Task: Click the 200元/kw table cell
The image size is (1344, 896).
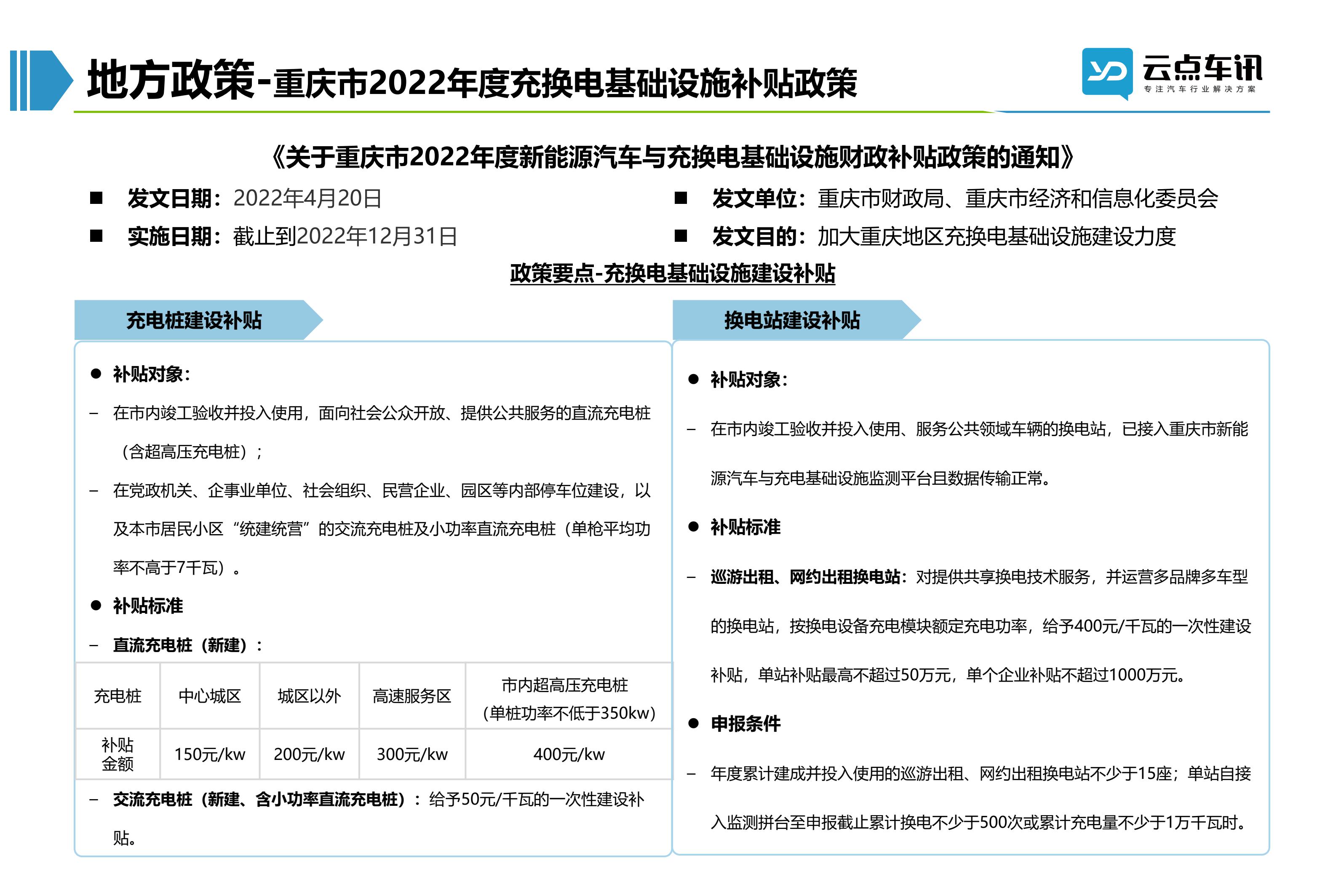Action: click(x=309, y=754)
